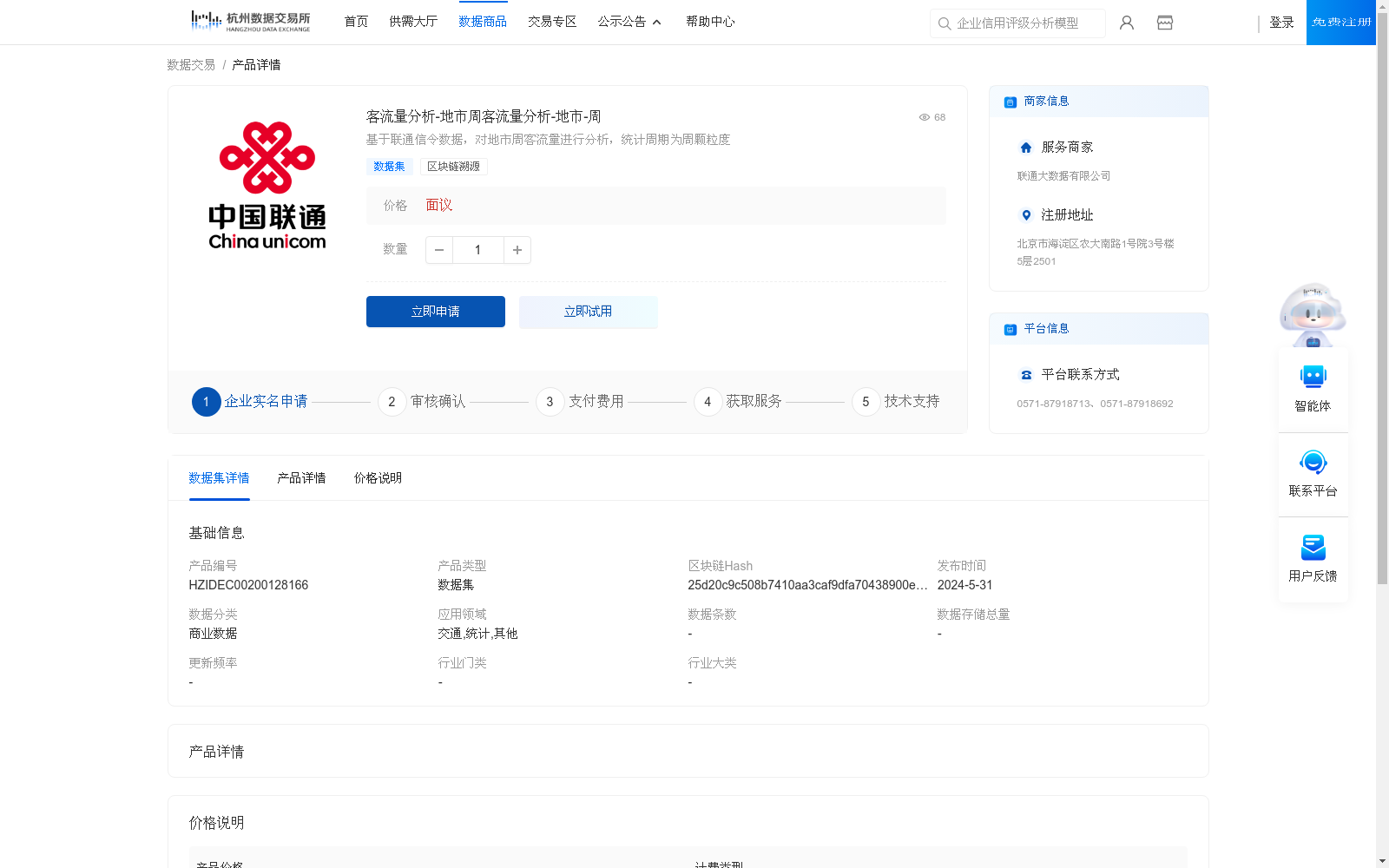Image resolution: width=1389 pixels, height=868 pixels.
Task: Select step 2 审核确认
Action: pyautogui.click(x=422, y=402)
